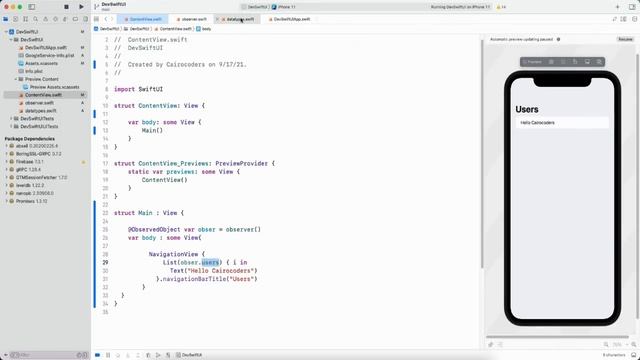Switch to the ContentView.swift tab
This screenshot has width=640, height=360.
point(143,19)
